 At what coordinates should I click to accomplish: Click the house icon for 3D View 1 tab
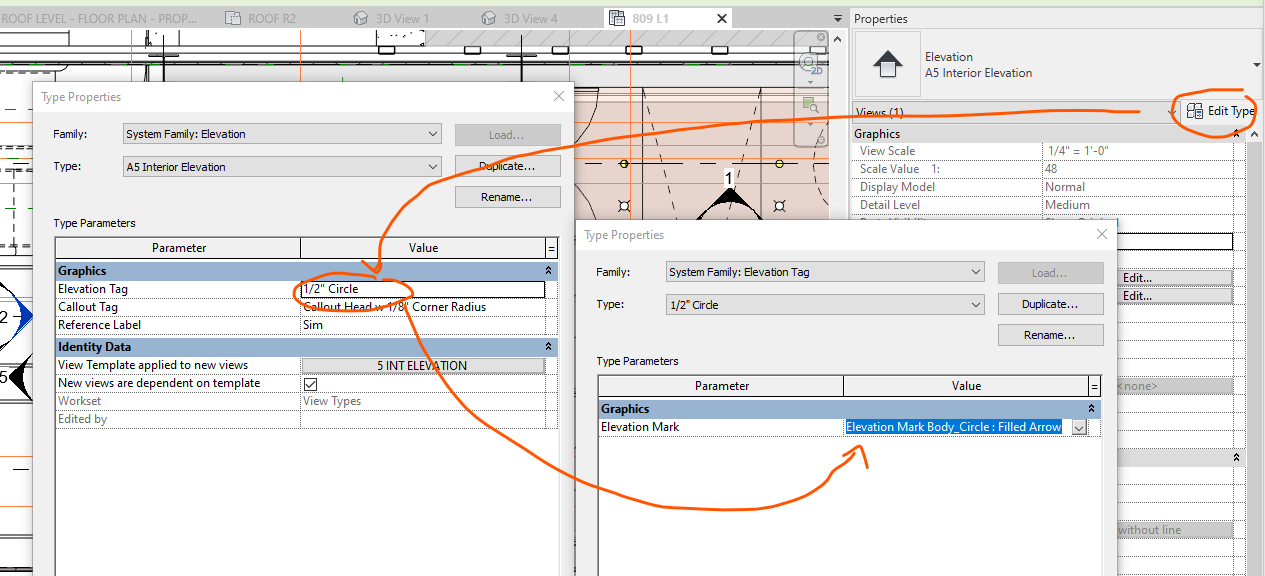[x=359, y=17]
